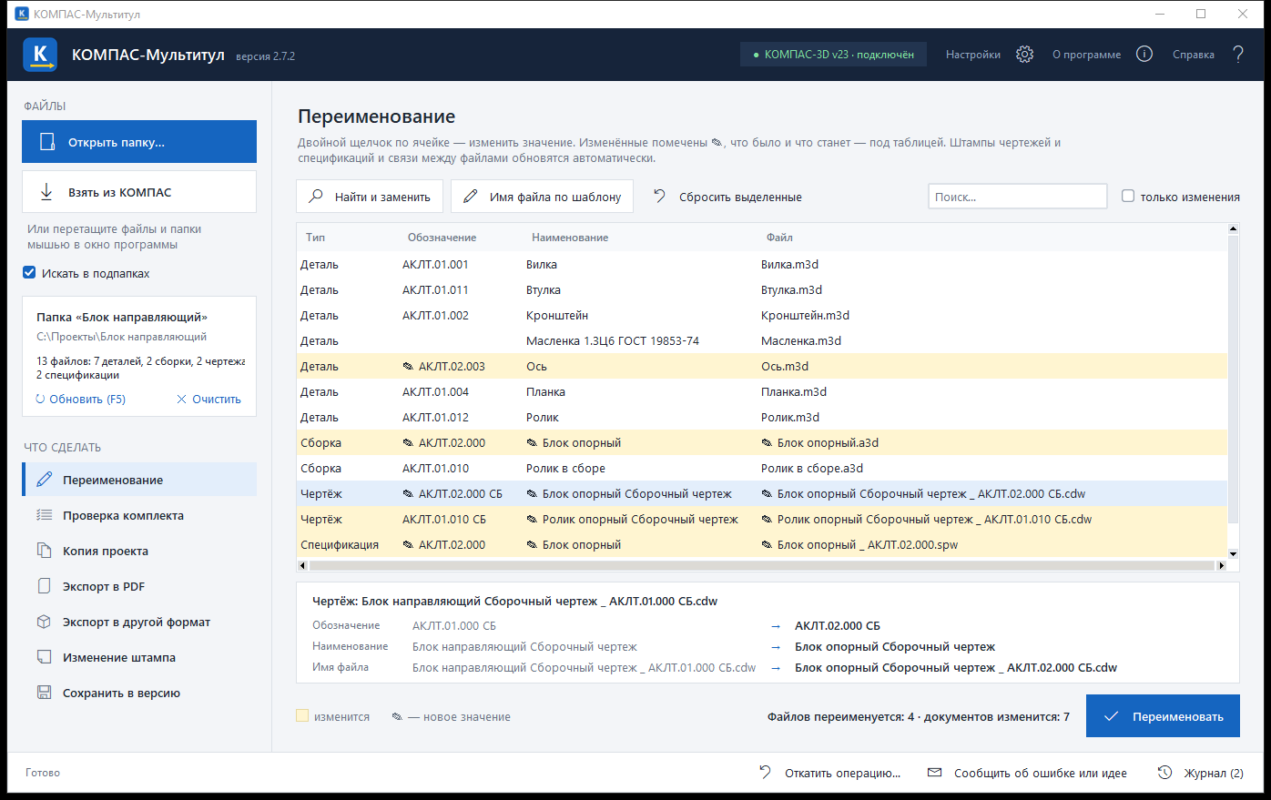Viewport: 1271px width, 800px height.
Task: Click the floppy icon of Сохранить в версию
Action: (x=44, y=693)
